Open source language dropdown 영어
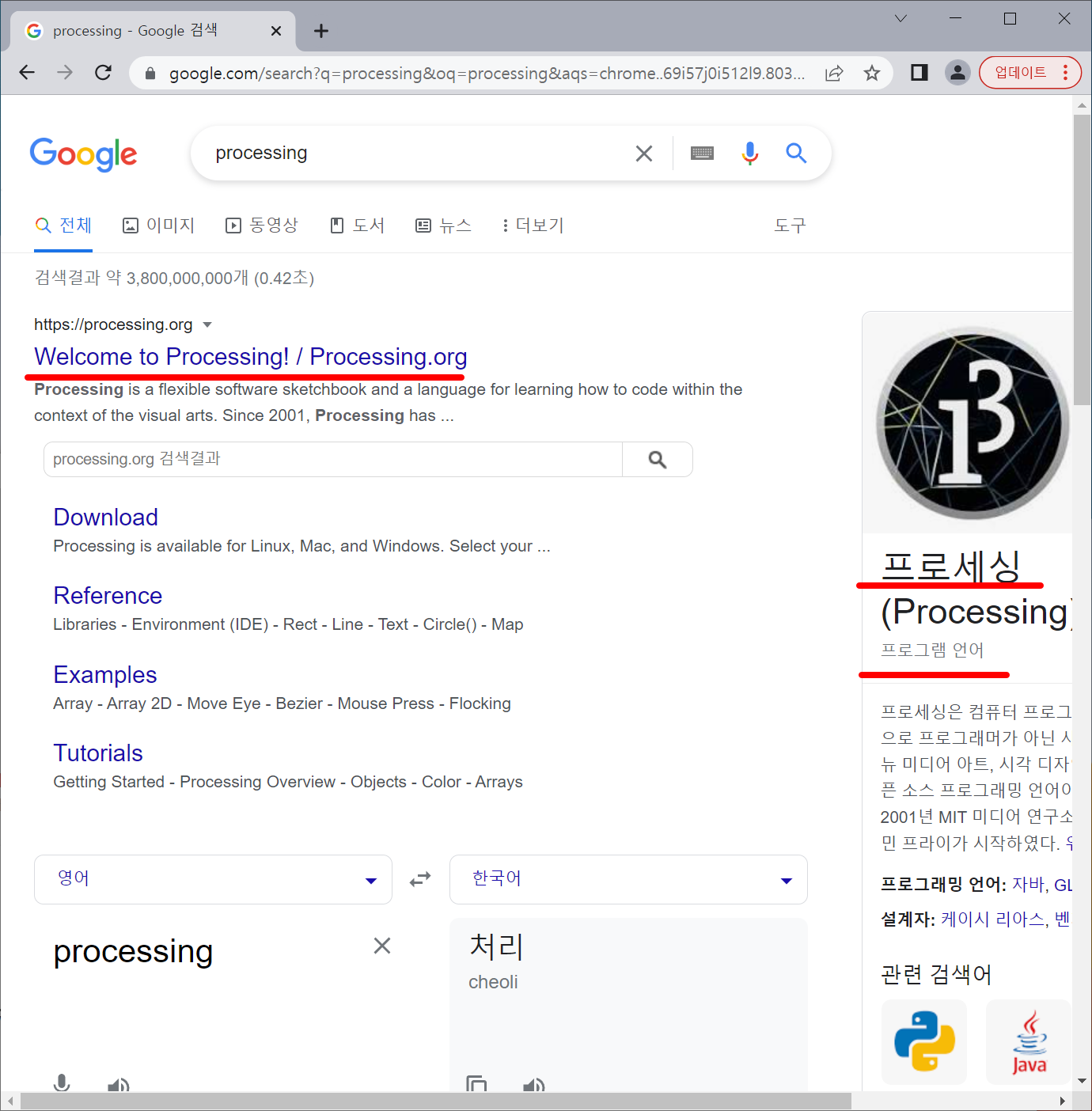This screenshot has width=1092, height=1111. (x=213, y=879)
